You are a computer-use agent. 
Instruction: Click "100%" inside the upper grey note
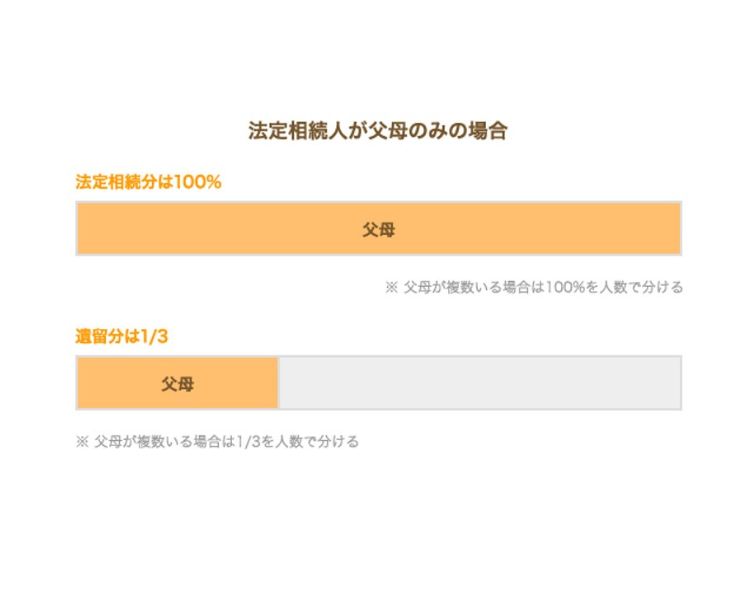[568, 287]
